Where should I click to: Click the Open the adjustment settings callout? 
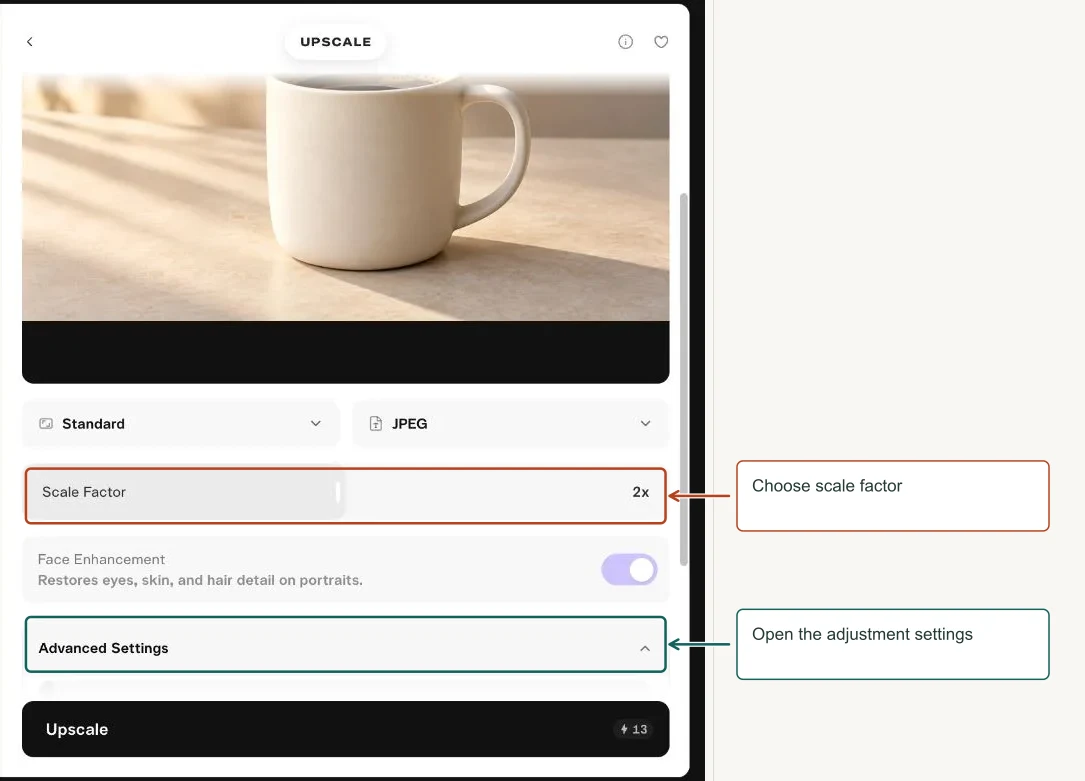[x=893, y=644]
